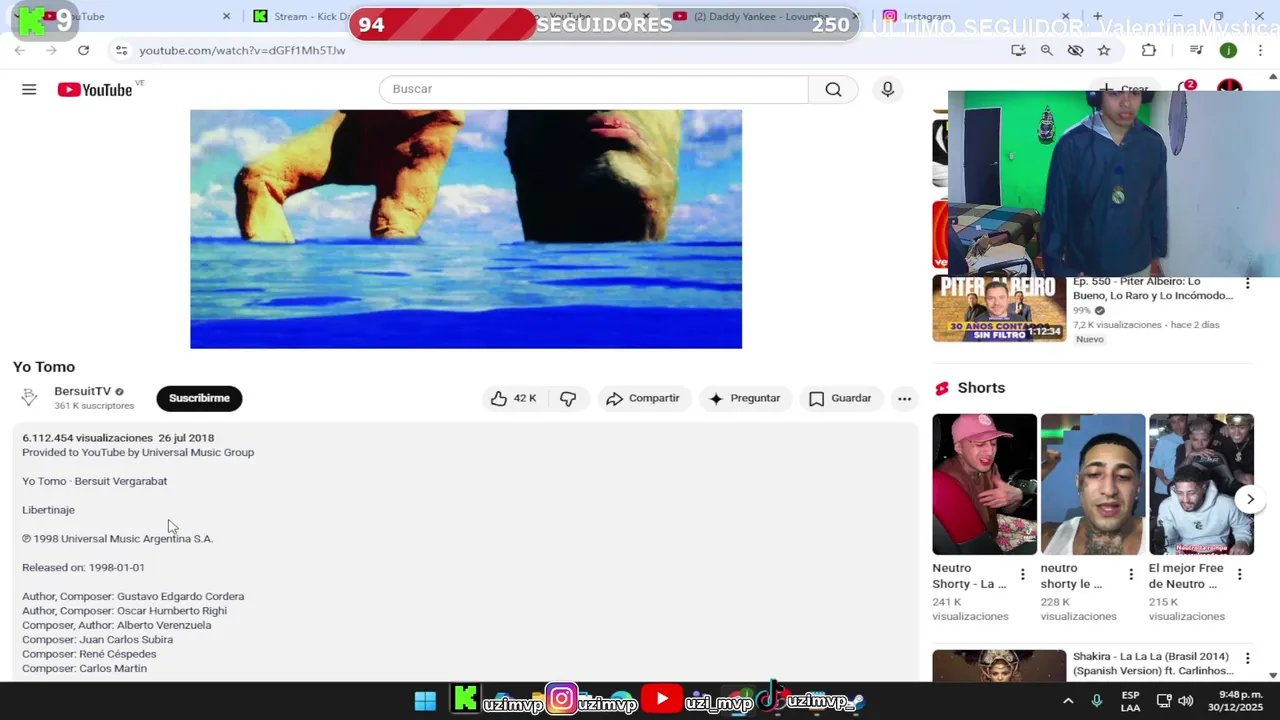
Task: Open the Chrome three-dot menu
Action: tap(1261, 50)
